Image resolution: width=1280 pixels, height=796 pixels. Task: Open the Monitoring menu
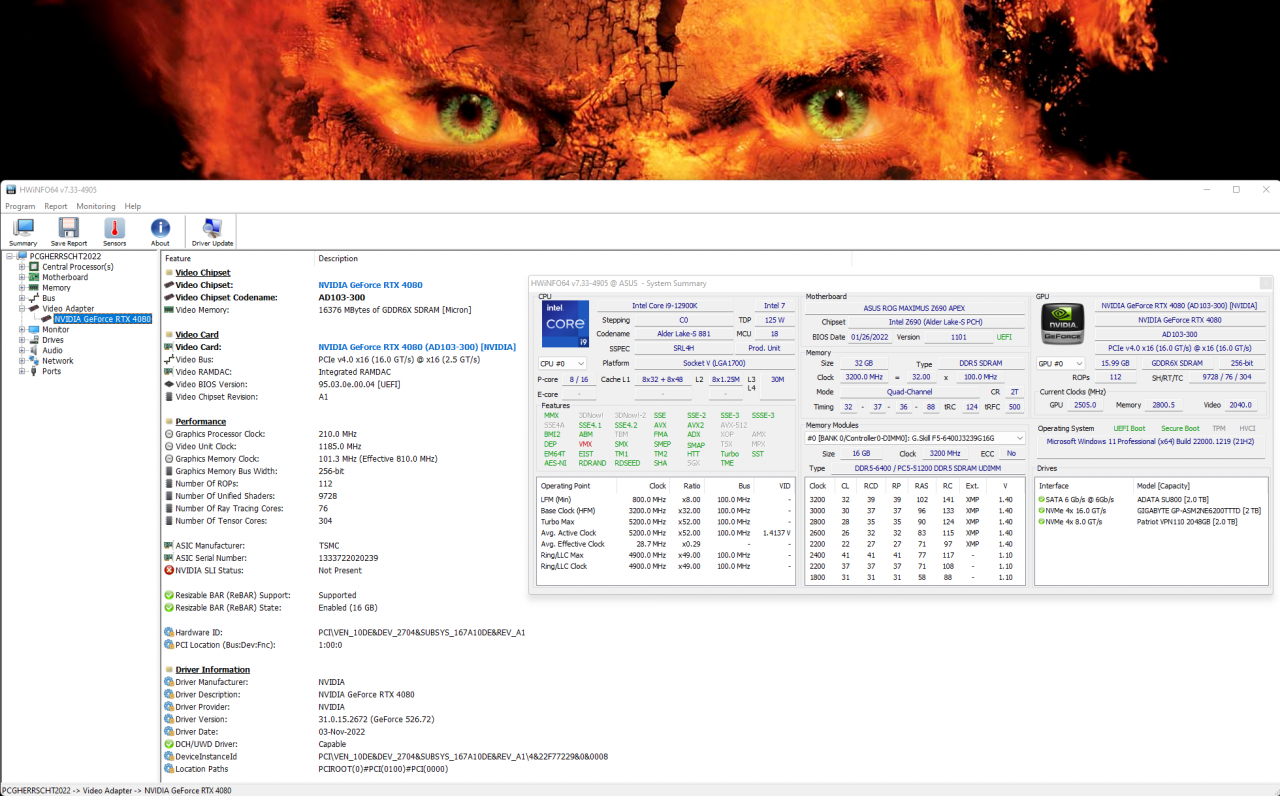[96, 206]
